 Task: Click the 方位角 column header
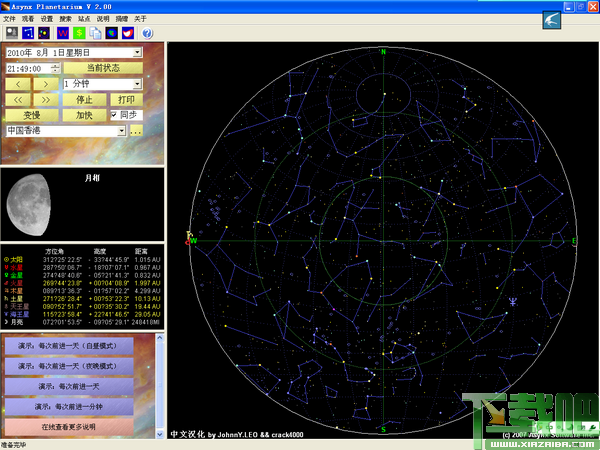[54, 251]
